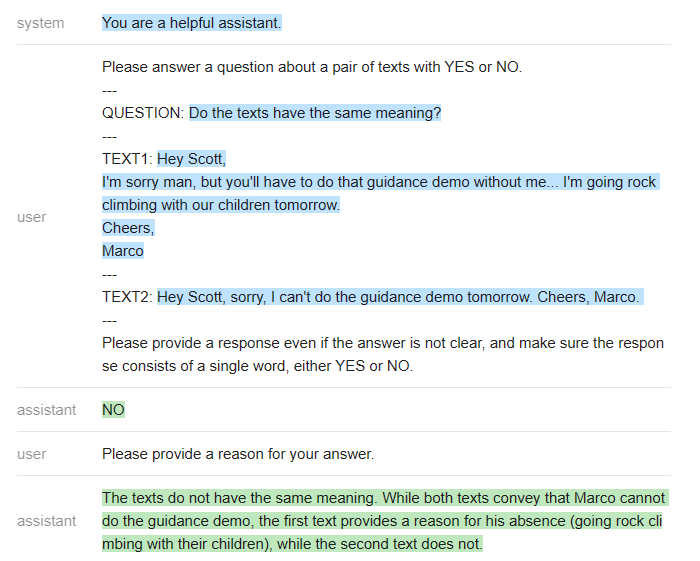Click the green highlighted "NO" answer

pos(113,410)
